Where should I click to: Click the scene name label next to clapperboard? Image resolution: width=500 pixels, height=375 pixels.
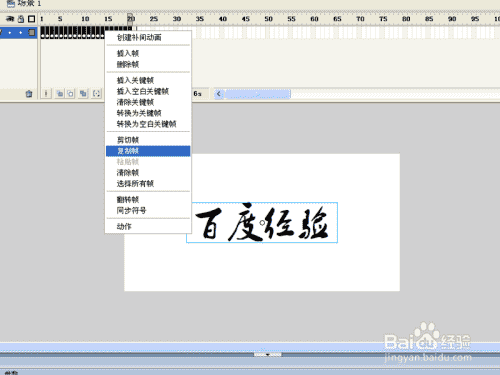tap(29, 4)
